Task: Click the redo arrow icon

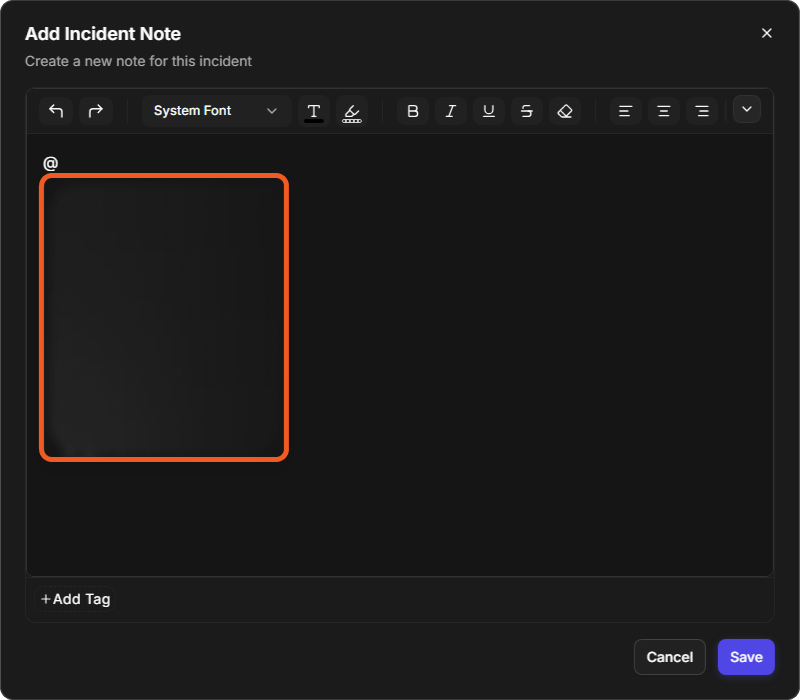Action: 96,111
